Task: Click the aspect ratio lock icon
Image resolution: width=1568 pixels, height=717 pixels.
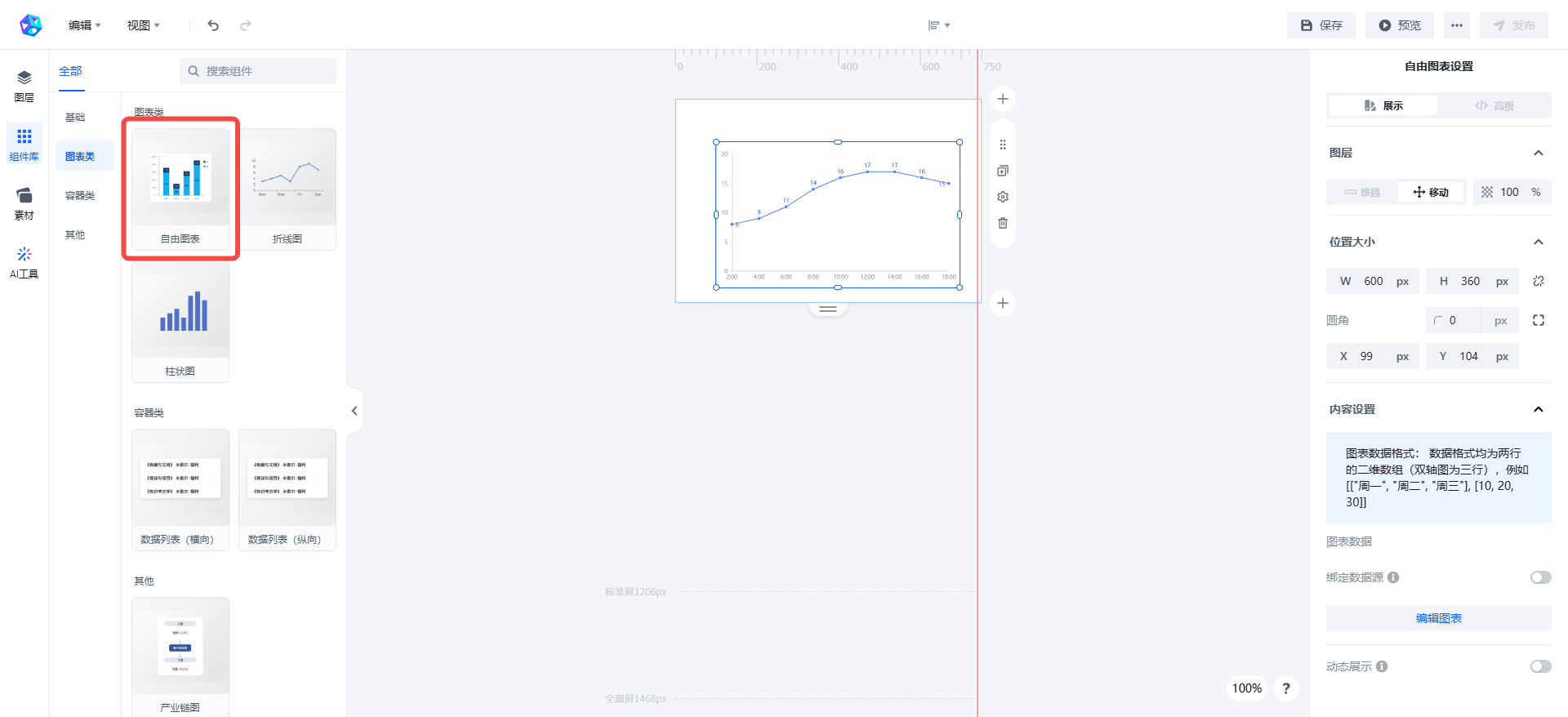Action: [1539, 281]
